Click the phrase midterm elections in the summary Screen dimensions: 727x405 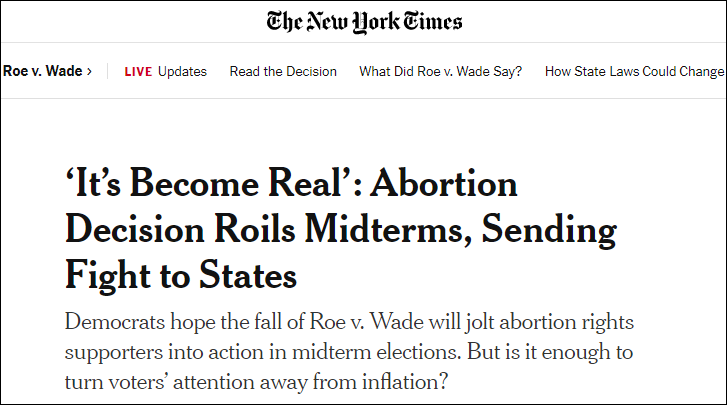(x=376, y=352)
